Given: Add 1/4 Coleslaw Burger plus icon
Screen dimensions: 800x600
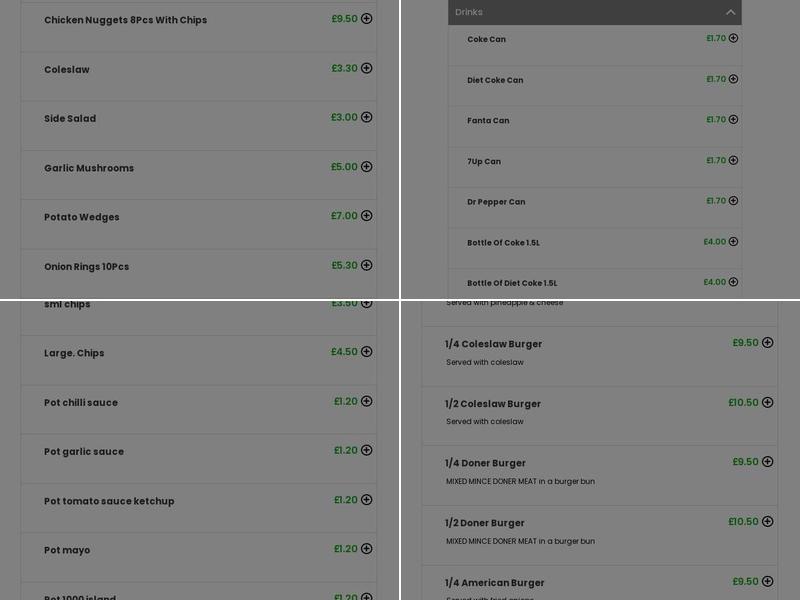Looking at the screenshot, I should [x=767, y=342].
